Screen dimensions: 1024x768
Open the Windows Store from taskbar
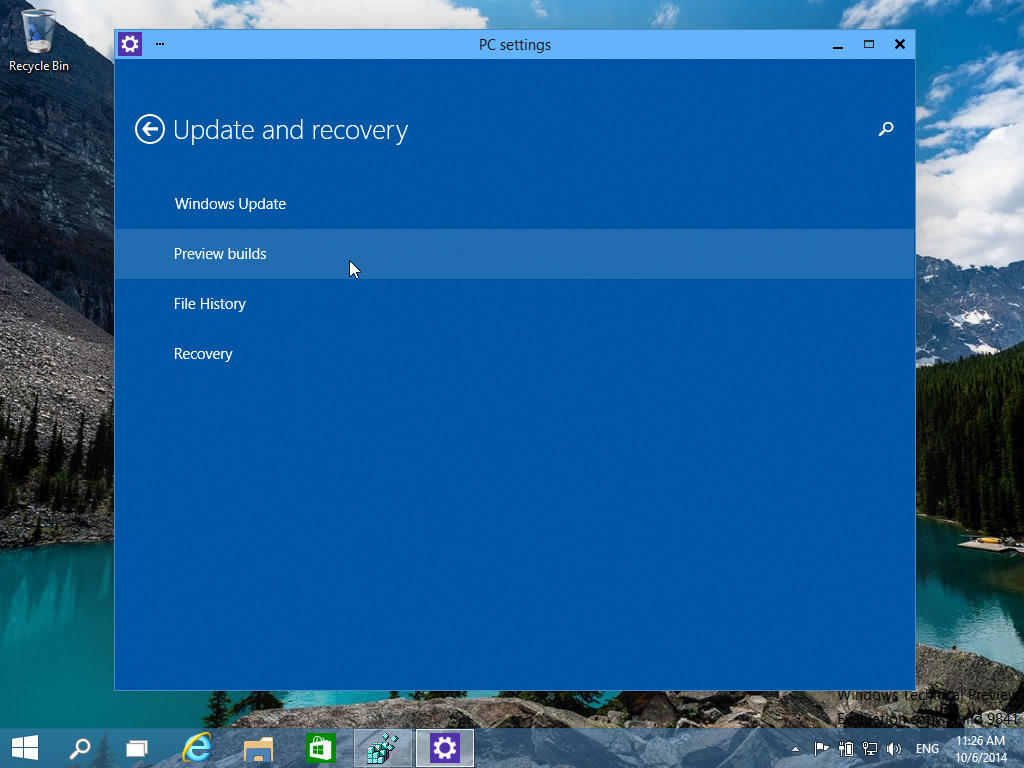320,748
